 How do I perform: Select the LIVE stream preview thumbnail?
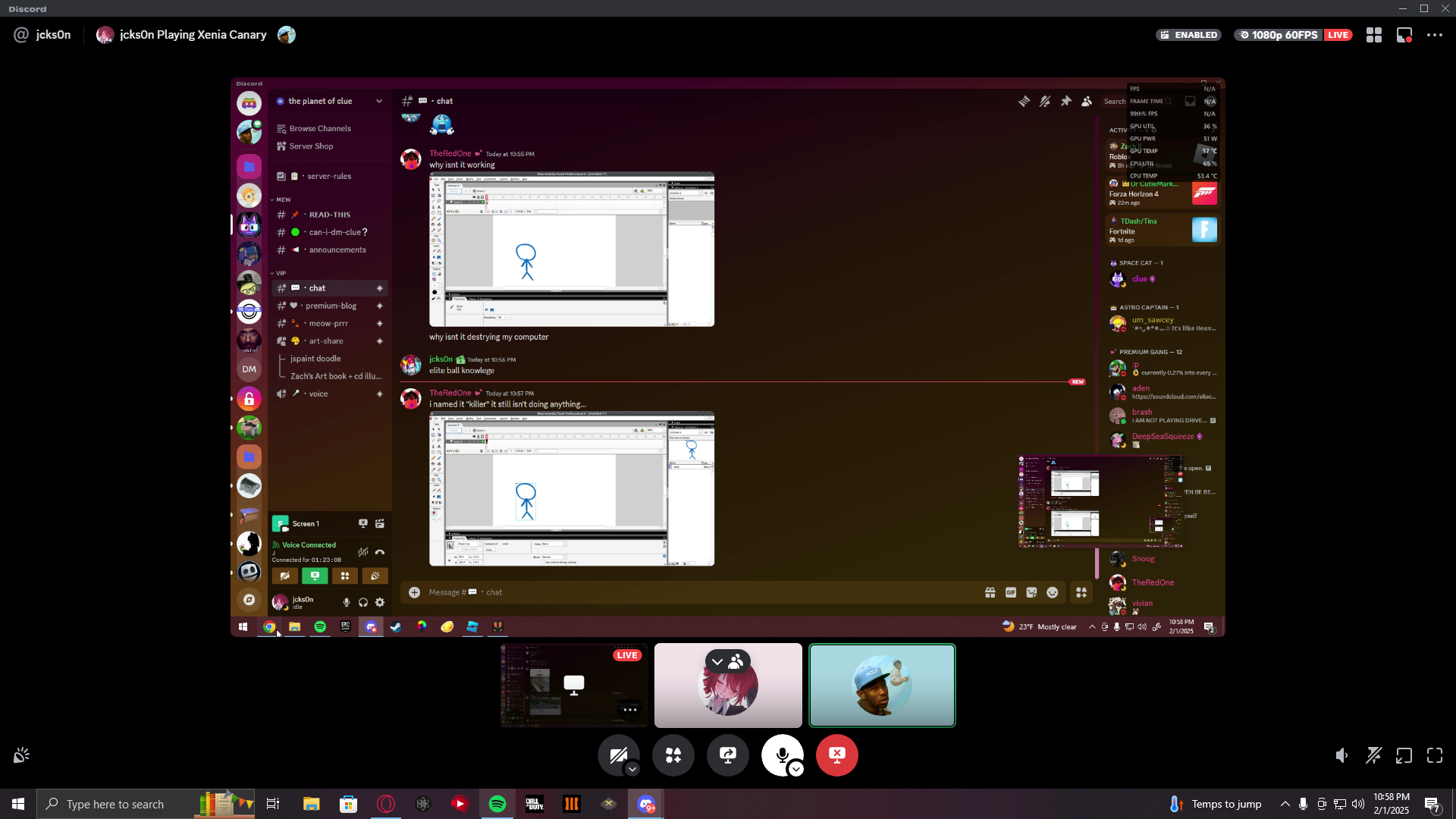pyautogui.click(x=574, y=686)
